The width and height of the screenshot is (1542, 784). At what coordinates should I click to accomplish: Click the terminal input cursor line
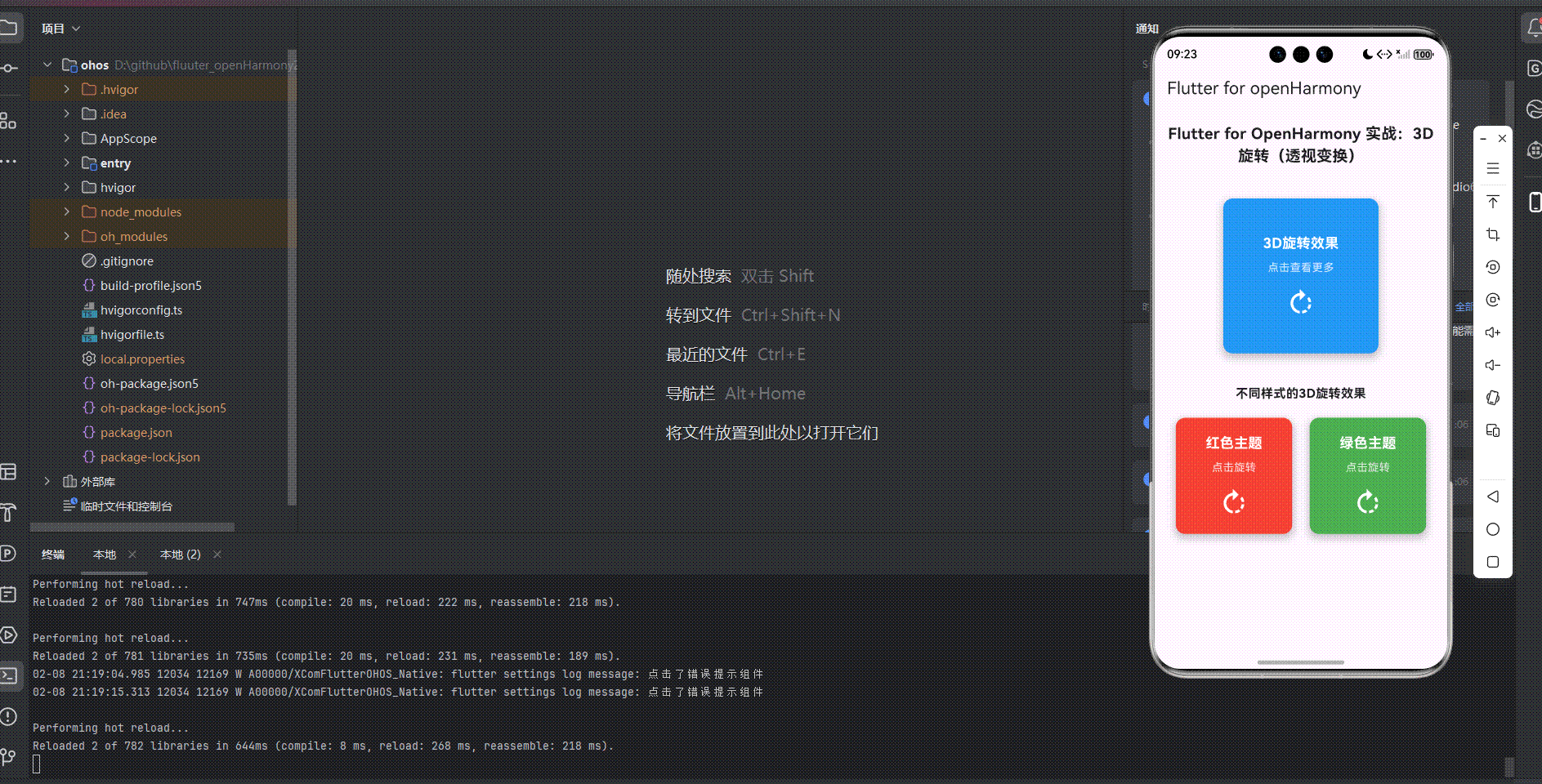point(37,764)
